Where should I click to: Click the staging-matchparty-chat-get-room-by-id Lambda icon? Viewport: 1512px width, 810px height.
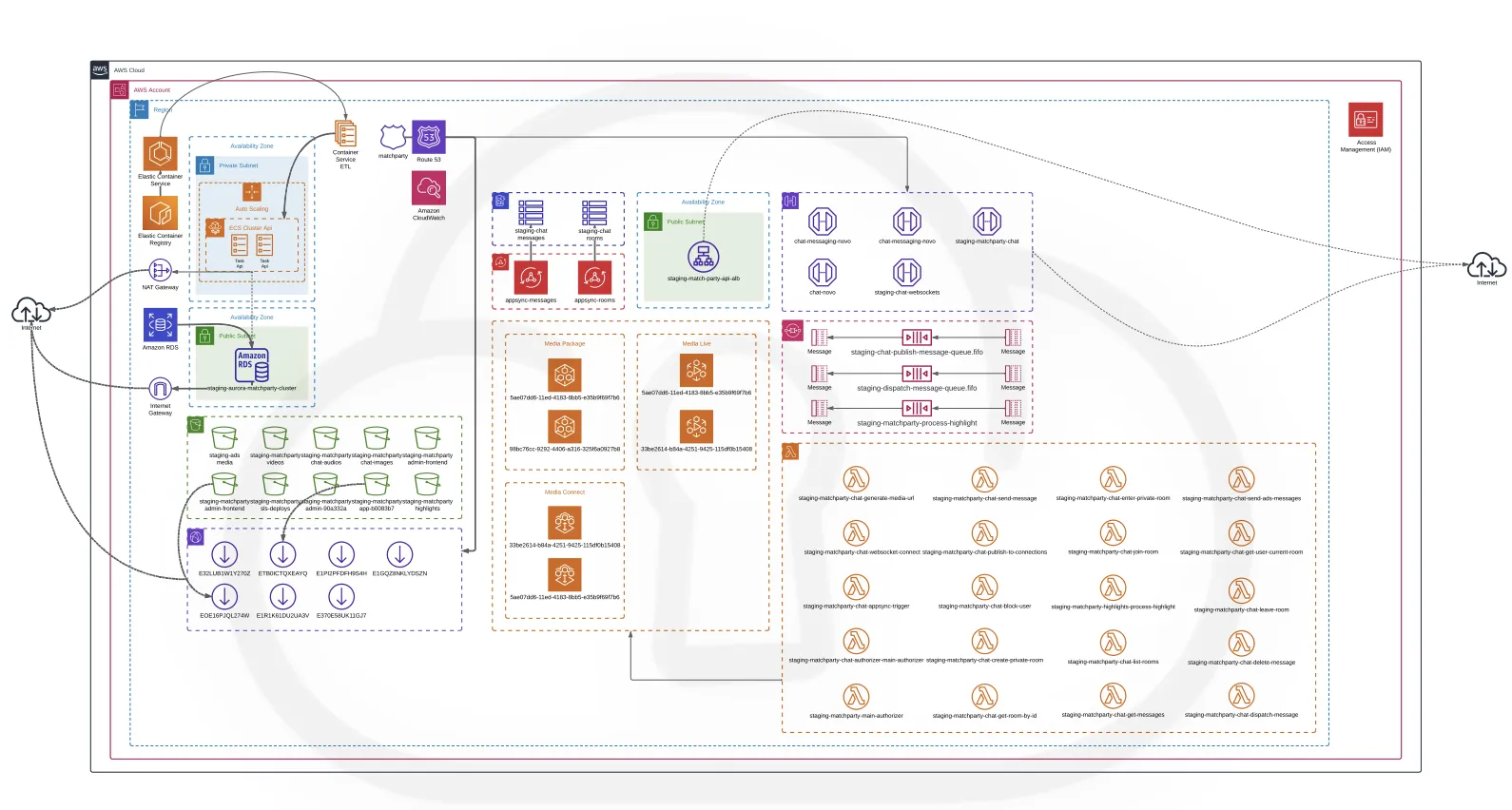pos(984,696)
